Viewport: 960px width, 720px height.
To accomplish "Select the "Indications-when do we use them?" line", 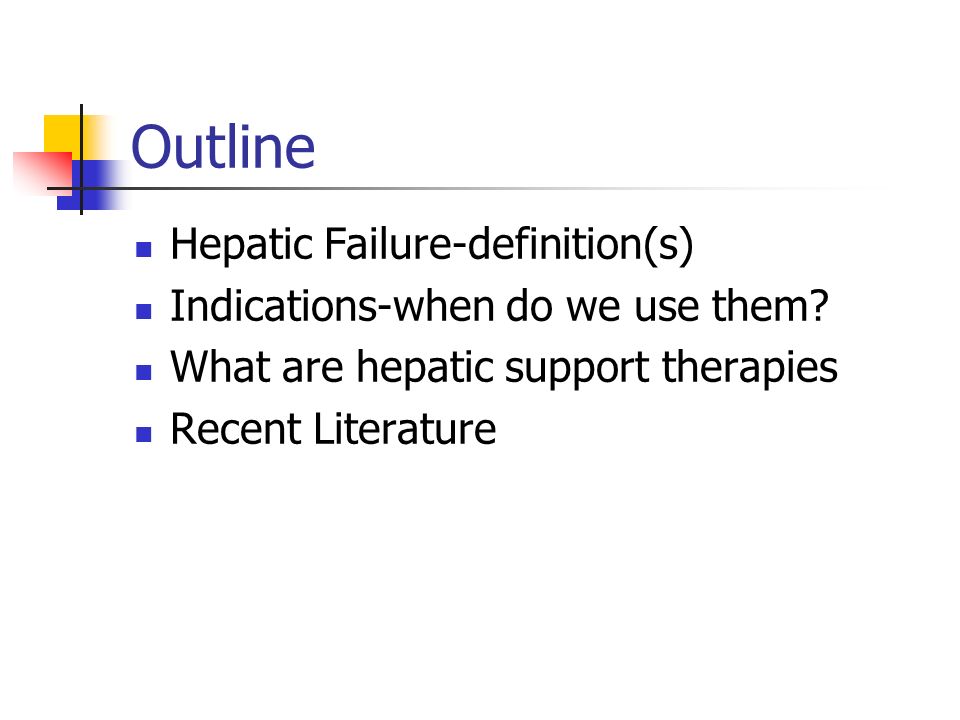I will [x=500, y=306].
